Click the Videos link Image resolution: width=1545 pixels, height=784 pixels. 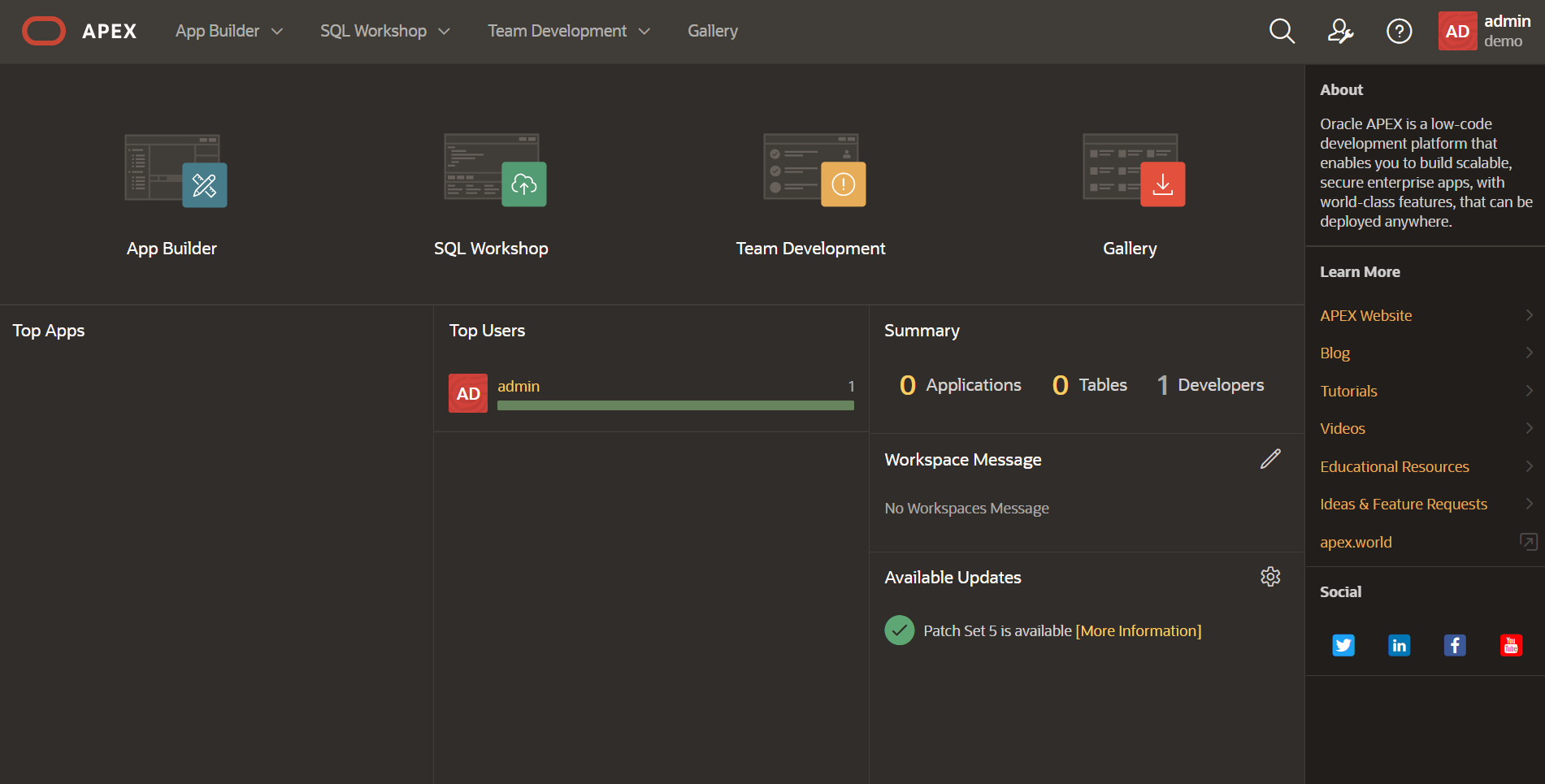1342,428
